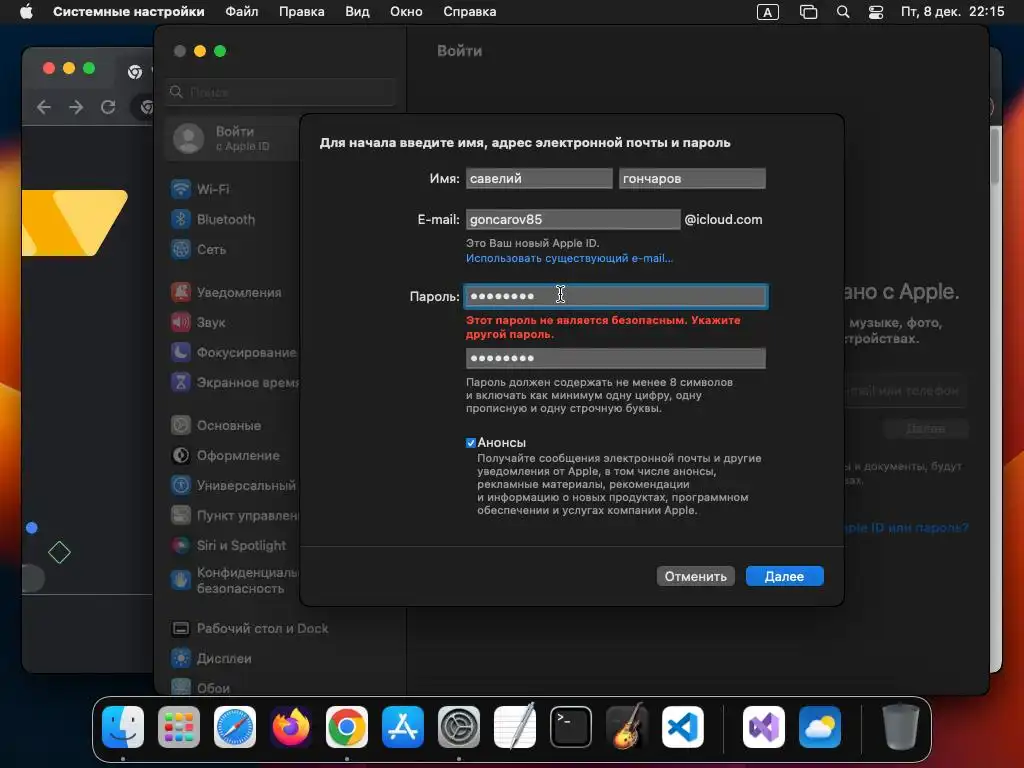Image resolution: width=1024 pixels, height=768 pixels.
Task: Select the Фокусирование moon icon
Action: click(181, 353)
